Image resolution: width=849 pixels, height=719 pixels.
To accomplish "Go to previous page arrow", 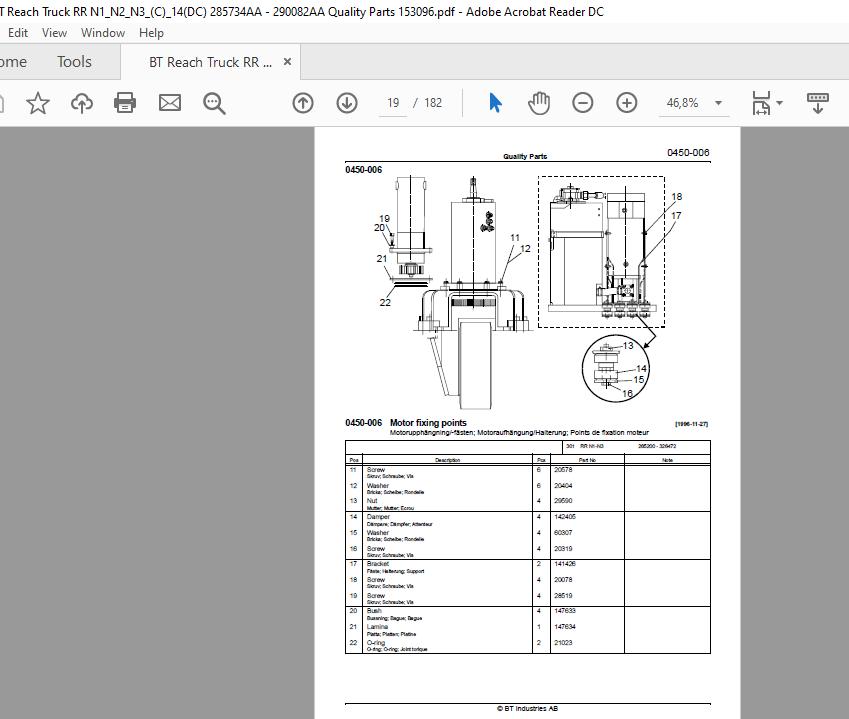I will pyautogui.click(x=303, y=103).
